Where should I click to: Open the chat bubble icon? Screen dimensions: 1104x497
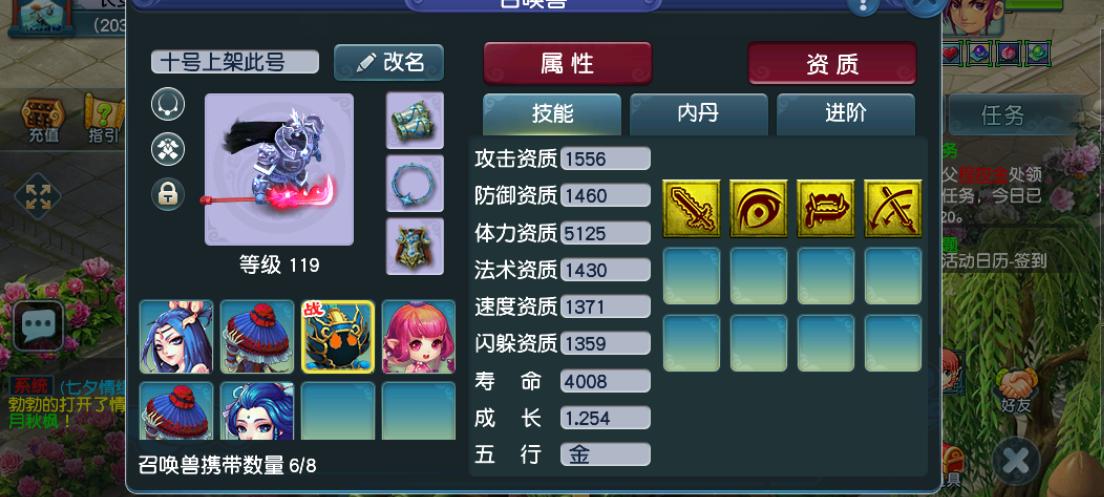tap(38, 325)
